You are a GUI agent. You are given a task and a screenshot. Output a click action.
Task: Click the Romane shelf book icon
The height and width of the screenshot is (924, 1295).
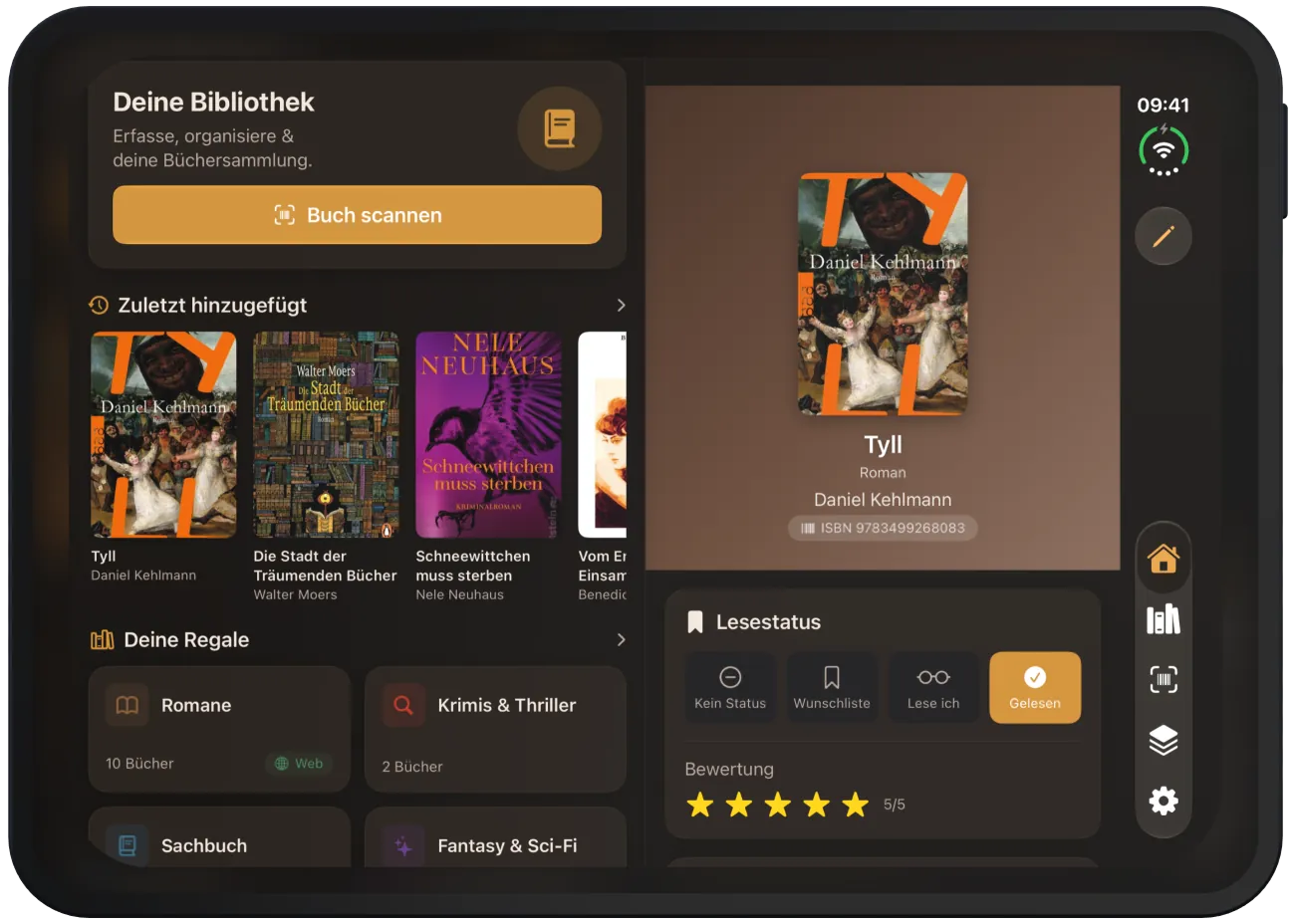point(128,705)
